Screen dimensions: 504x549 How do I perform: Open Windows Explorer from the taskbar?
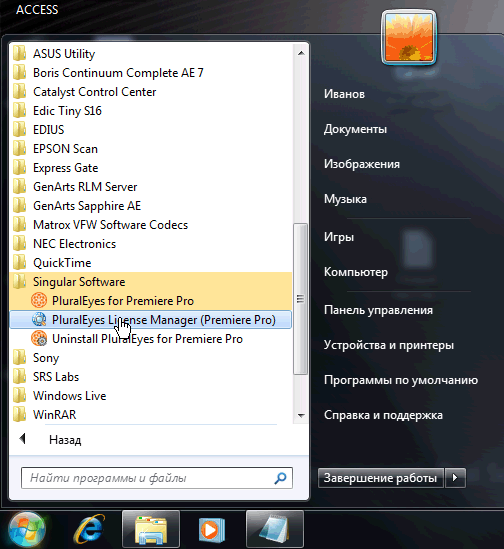pos(151,529)
